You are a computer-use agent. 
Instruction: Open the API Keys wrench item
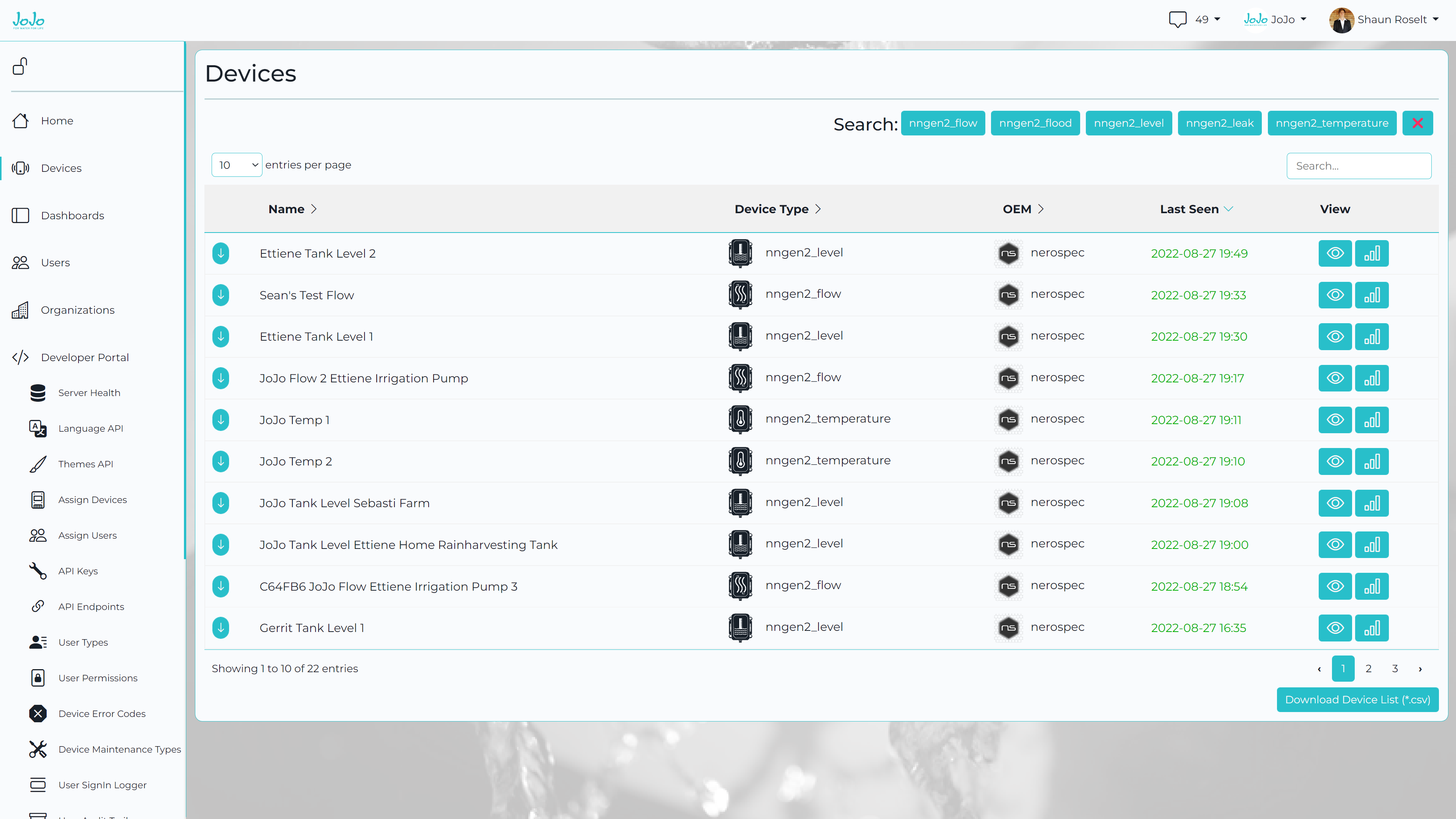pos(78,571)
